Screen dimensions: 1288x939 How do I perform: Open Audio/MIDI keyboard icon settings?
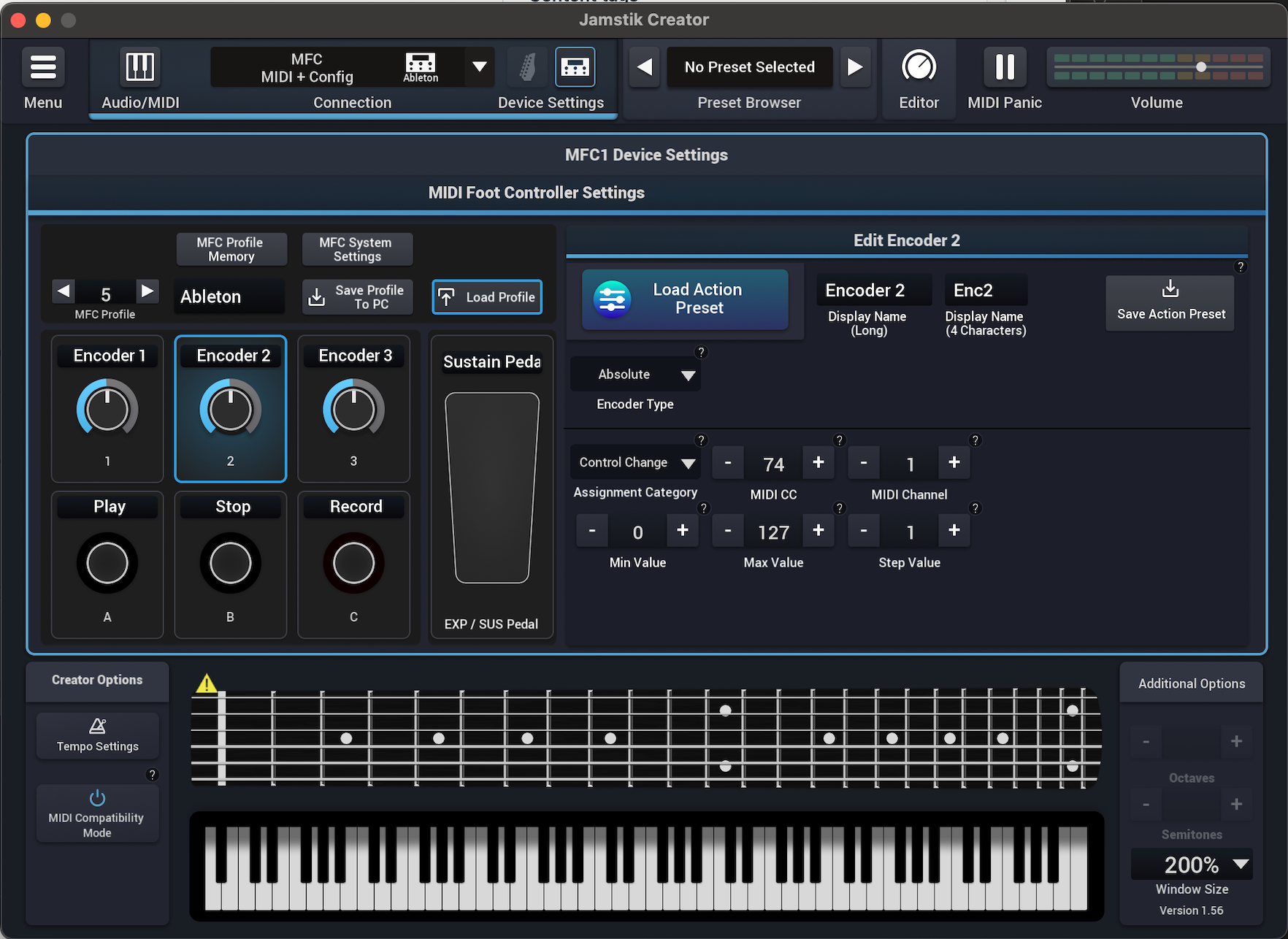pyautogui.click(x=140, y=67)
